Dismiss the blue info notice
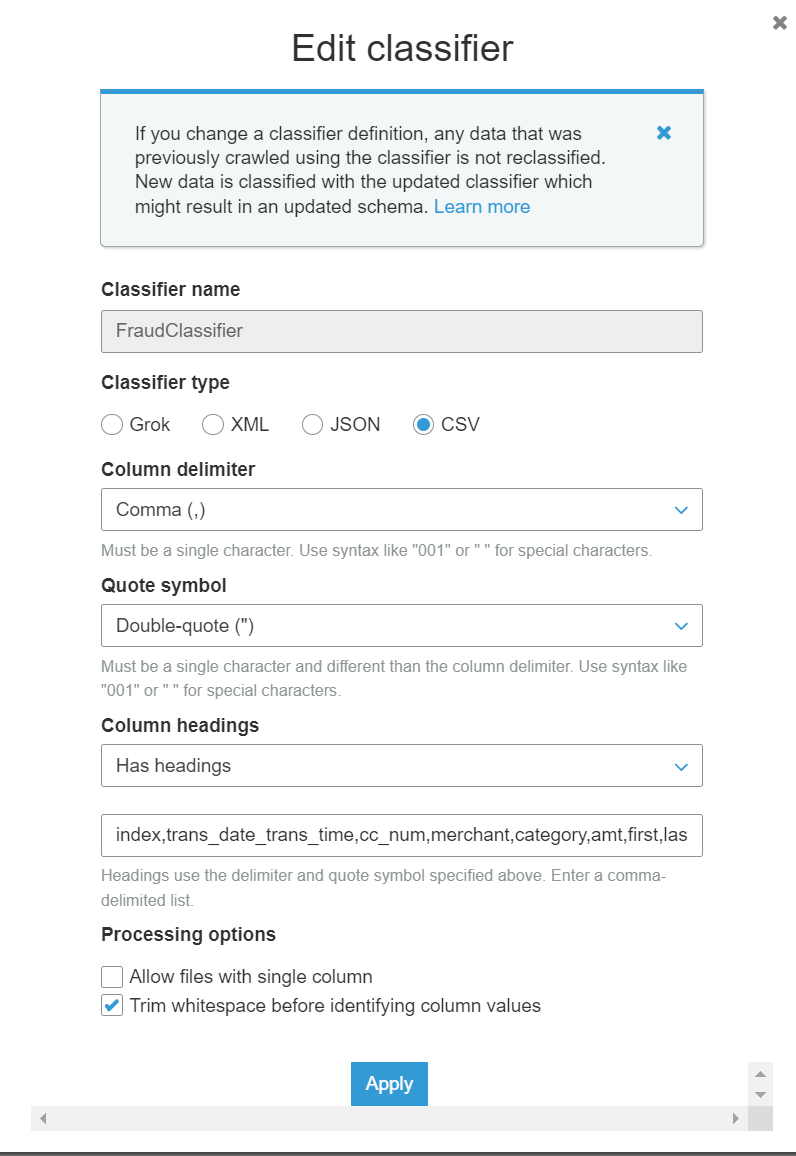This screenshot has height=1156, width=796. [664, 133]
